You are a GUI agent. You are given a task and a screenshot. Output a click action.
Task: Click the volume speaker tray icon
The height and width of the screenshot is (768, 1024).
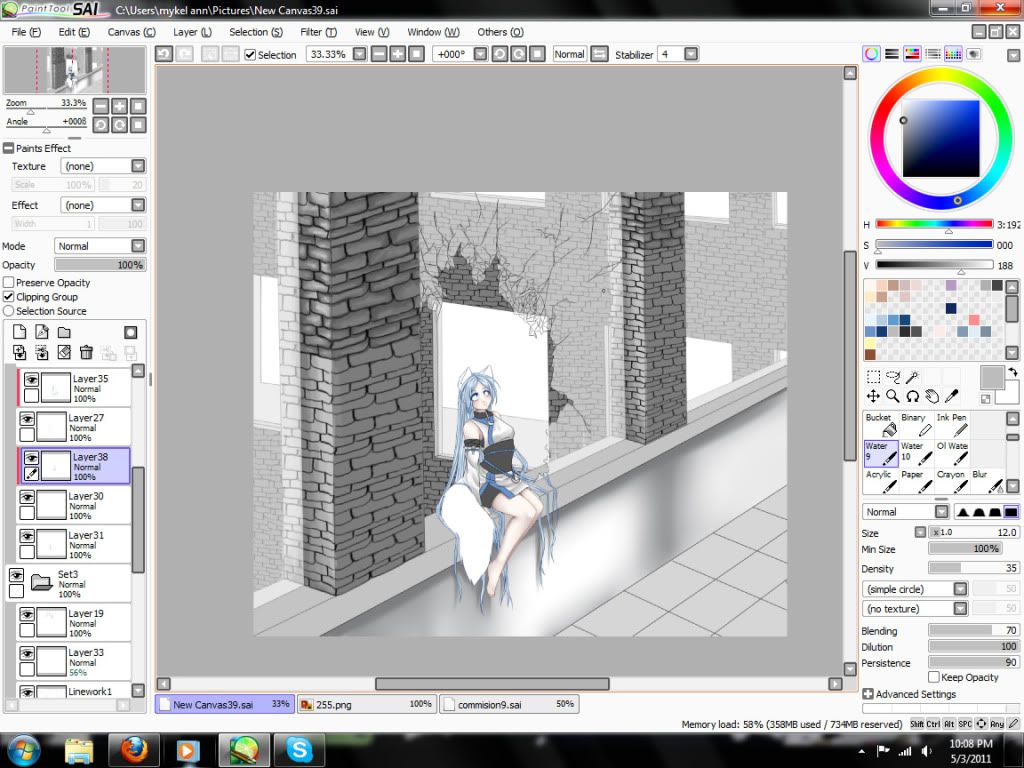[926, 751]
